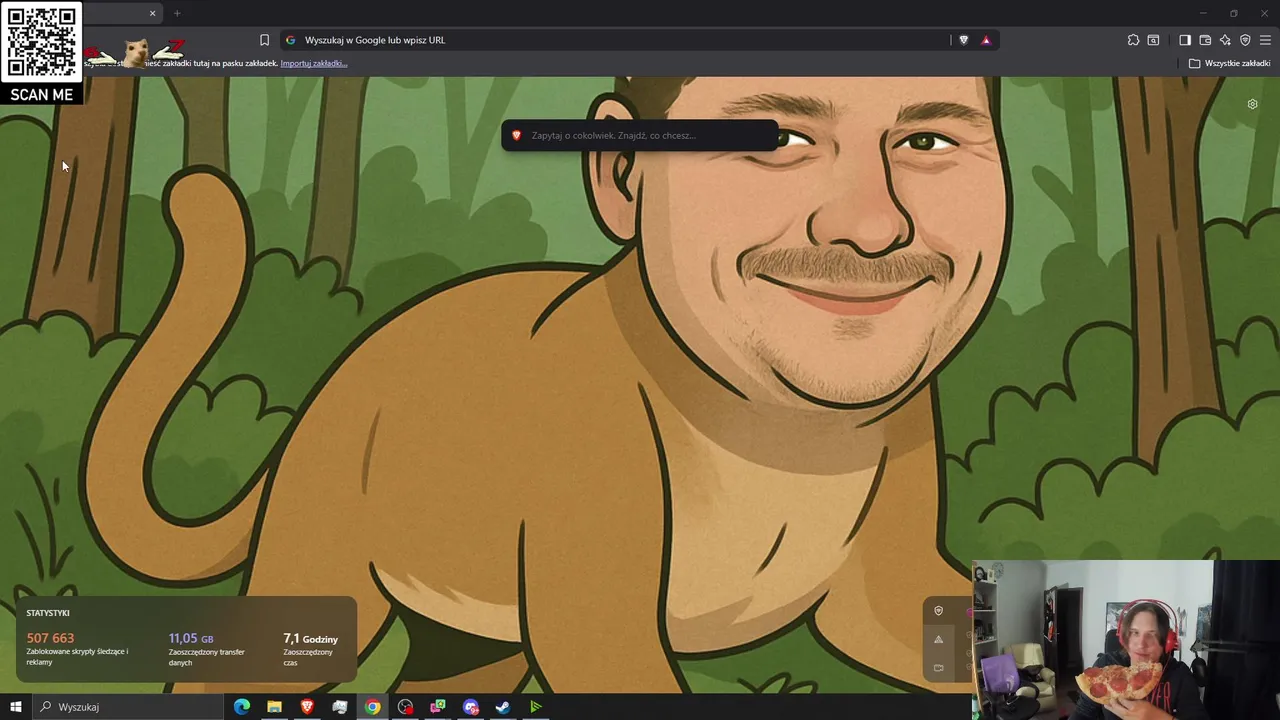Viewport: 1280px width, 720px height.
Task: Open the main hamburger menu
Action: (x=1265, y=40)
